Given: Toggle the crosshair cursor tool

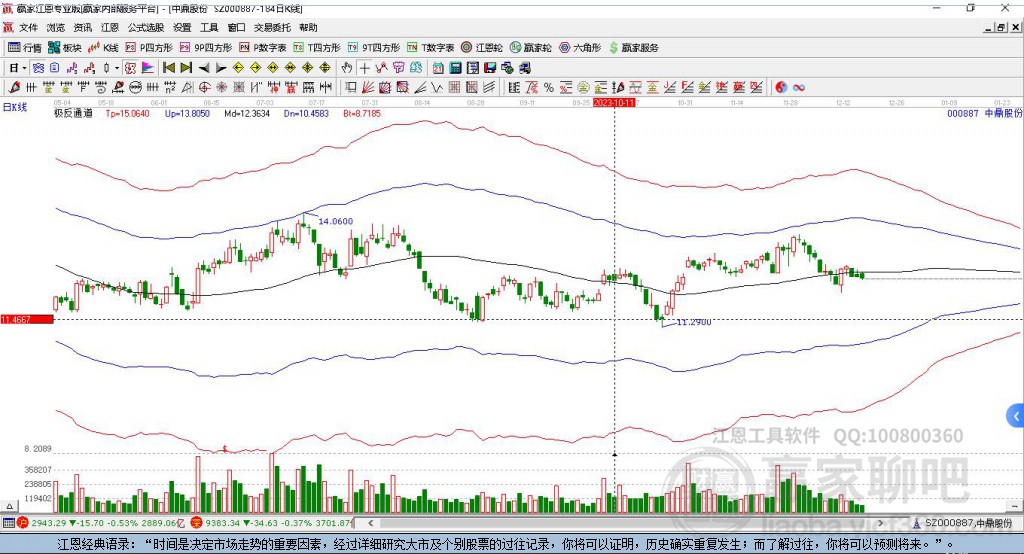Looking at the screenshot, I should pos(364,68).
